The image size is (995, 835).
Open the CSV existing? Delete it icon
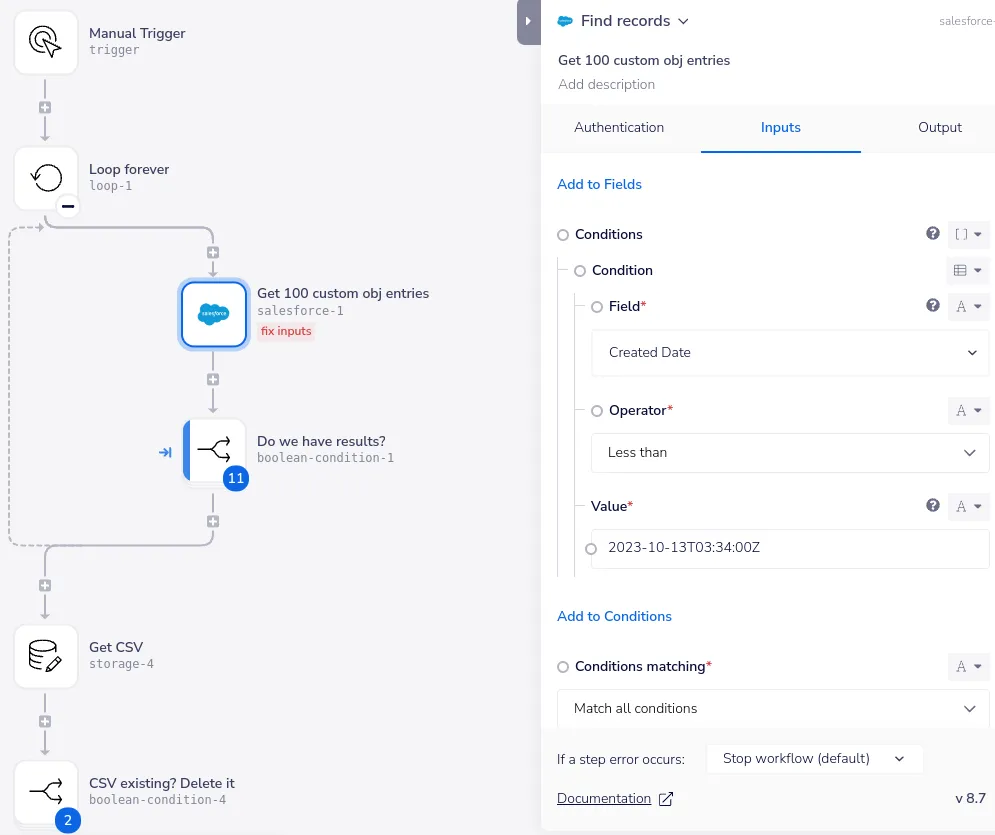tap(46, 792)
